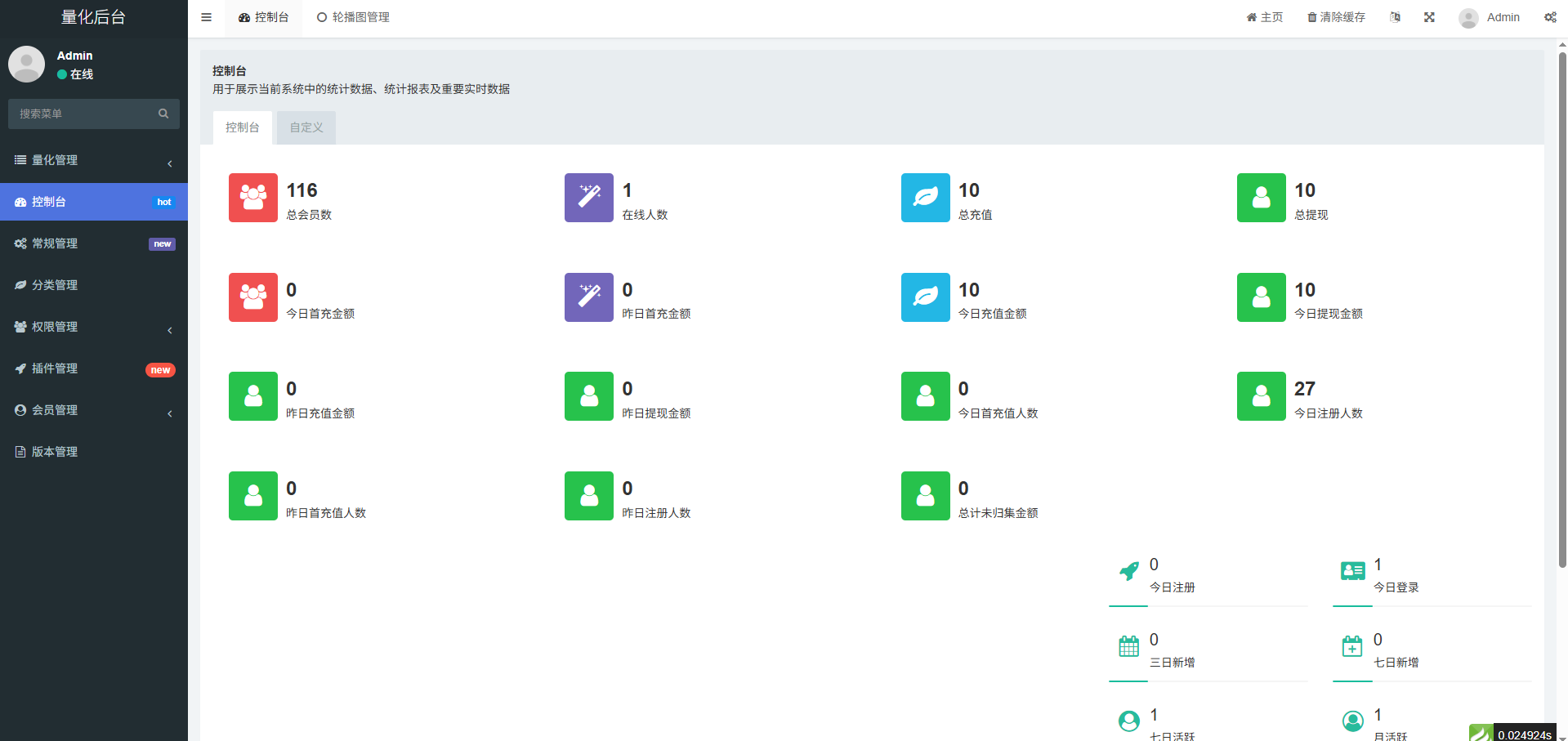Open 常规管理 in the sidebar
1568x741 pixels.
(x=94, y=243)
